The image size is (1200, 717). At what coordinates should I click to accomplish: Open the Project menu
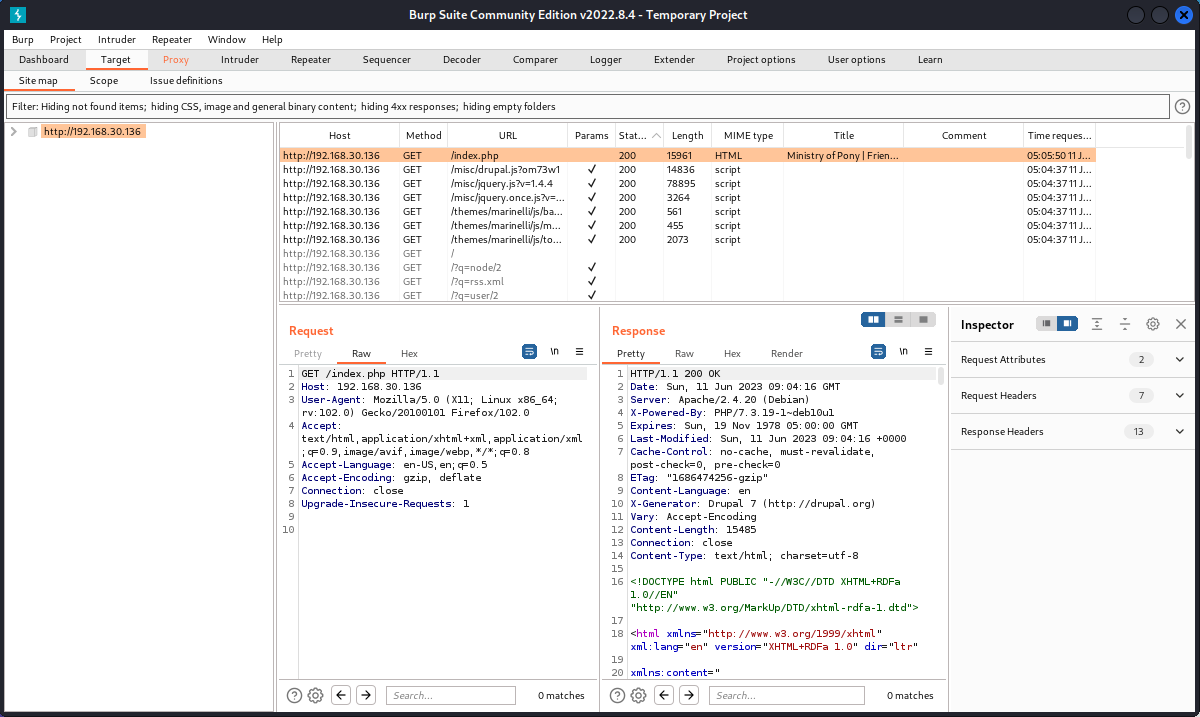click(x=66, y=39)
